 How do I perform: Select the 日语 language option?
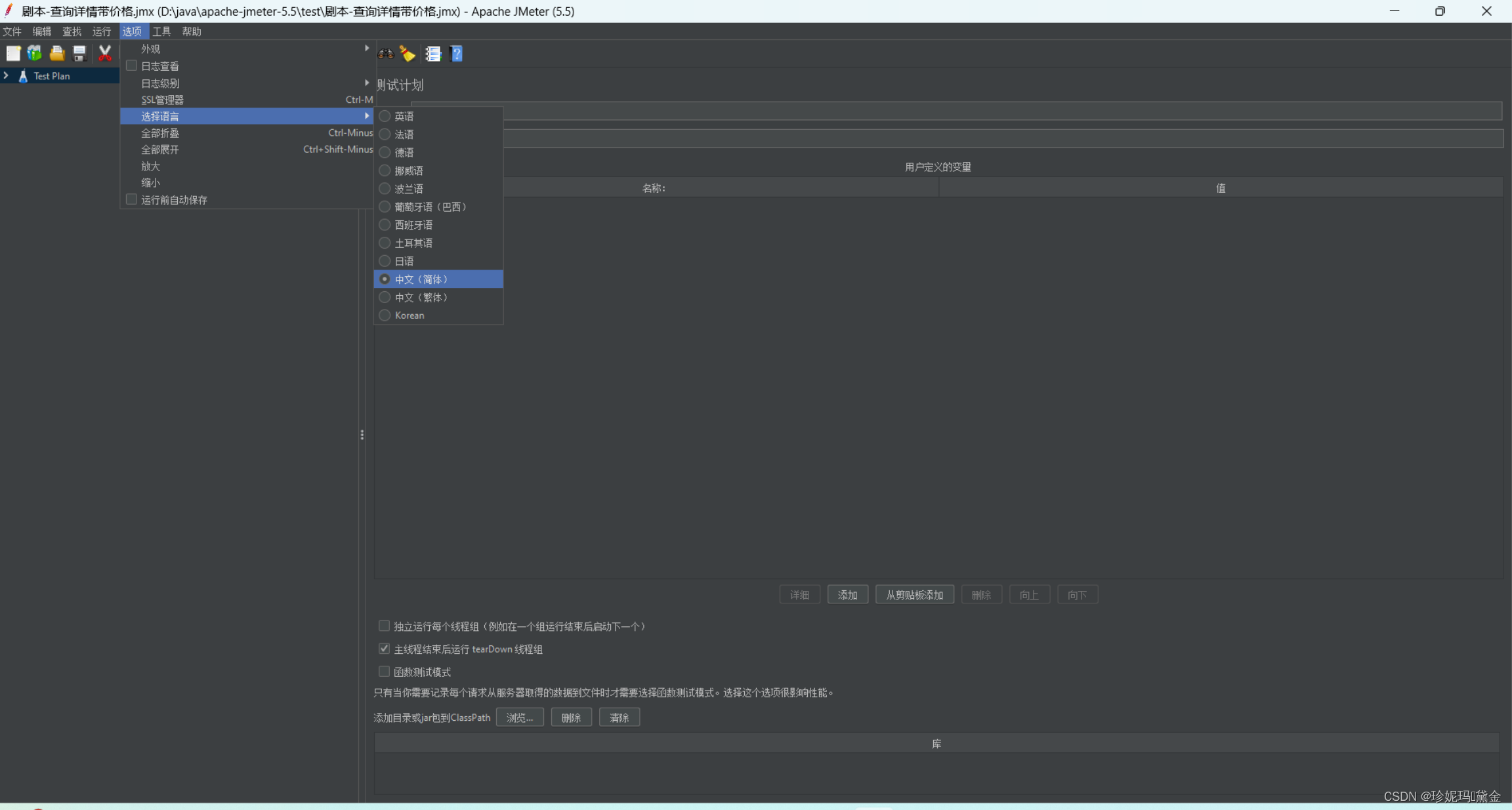[x=438, y=261]
